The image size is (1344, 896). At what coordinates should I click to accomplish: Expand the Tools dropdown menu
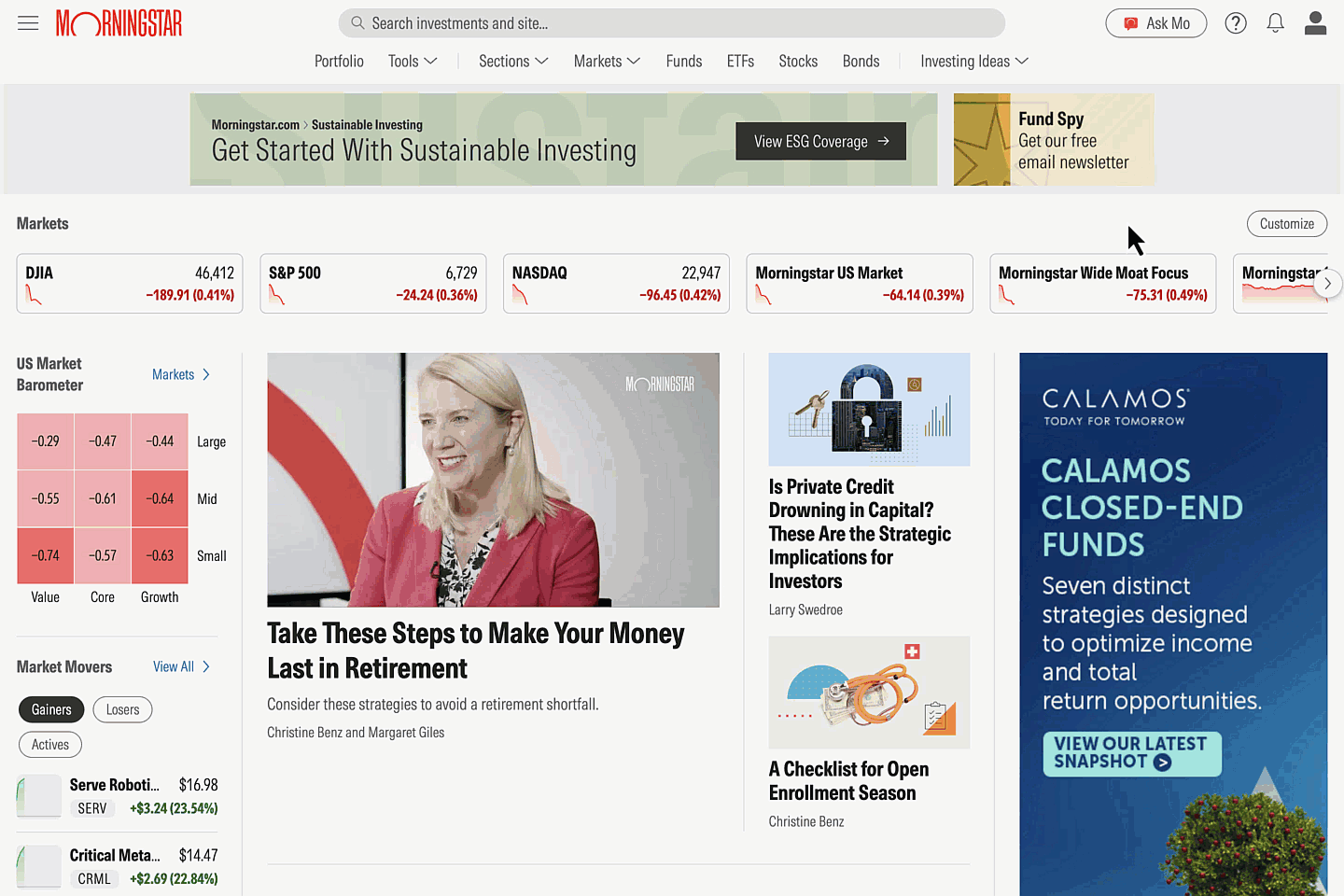pos(413,61)
